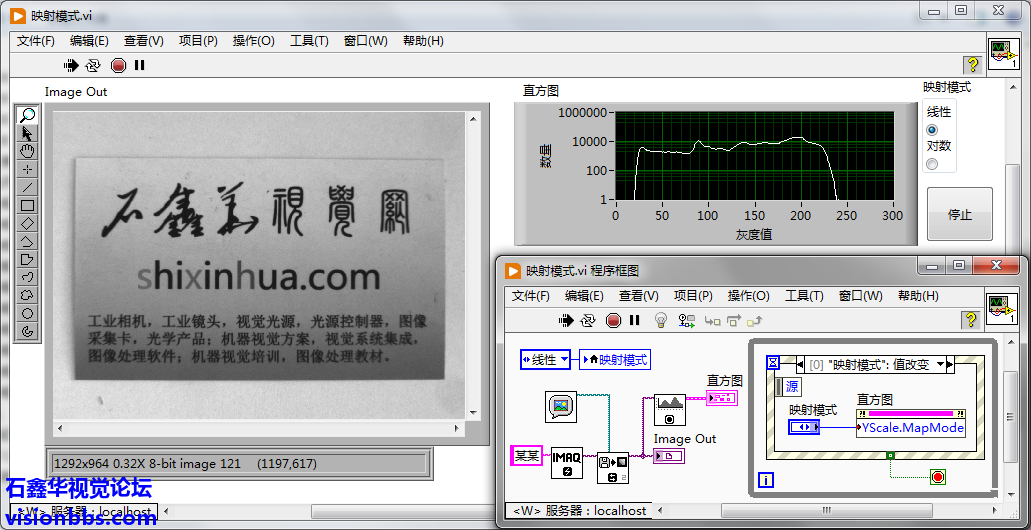Click Run Continuously in front panel toolbar

(93, 65)
